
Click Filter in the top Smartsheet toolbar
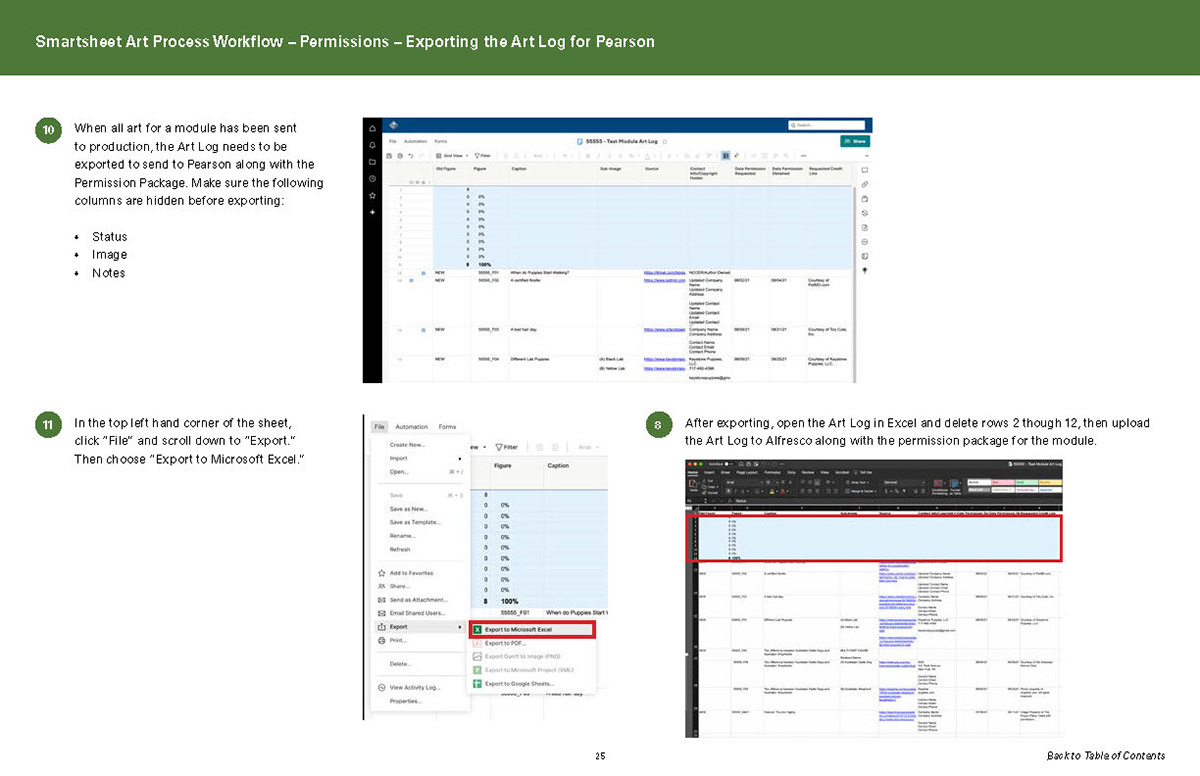483,156
